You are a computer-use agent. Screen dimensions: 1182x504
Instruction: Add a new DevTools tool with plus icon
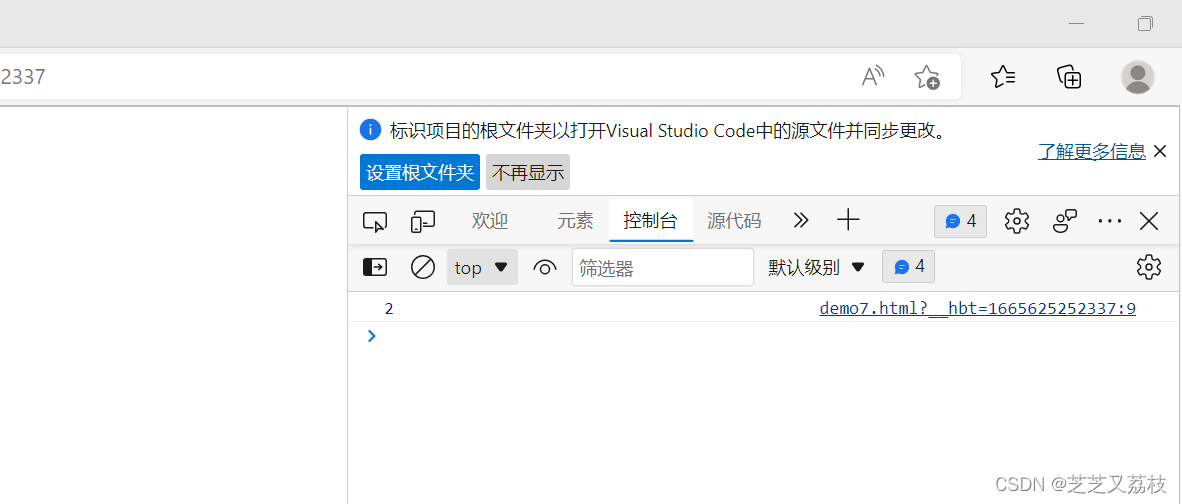point(848,221)
